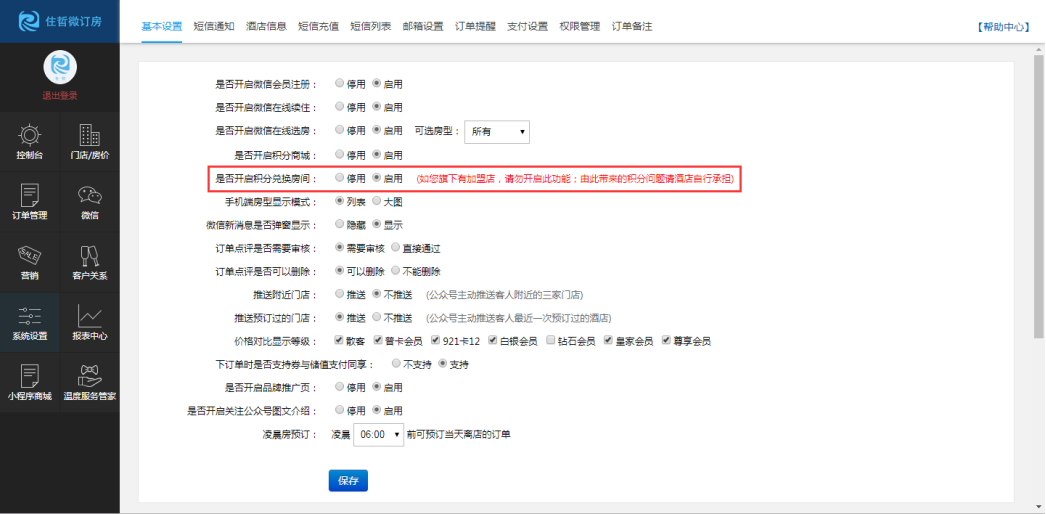The width and height of the screenshot is (1046, 514).
Task: Toggle the 921卡12 checkbox
Action: pyautogui.click(x=436, y=341)
